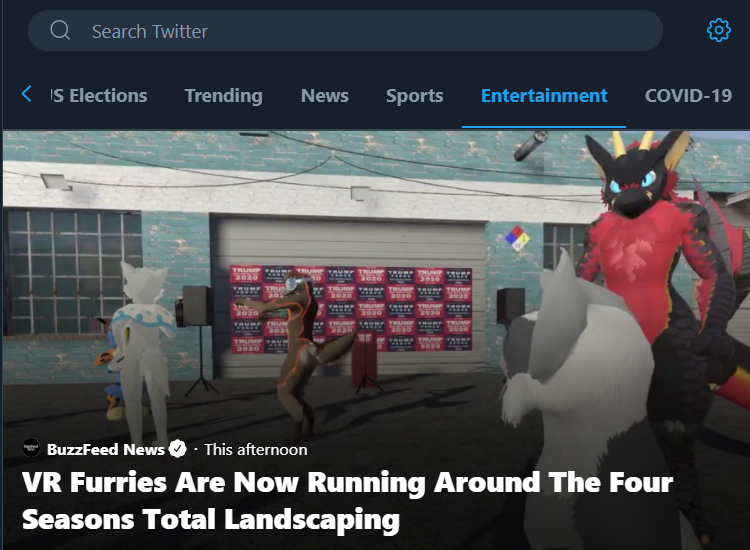Click the left chevron to reveal earlier tabs
Screen dimensions: 750x550
[x=27, y=94]
